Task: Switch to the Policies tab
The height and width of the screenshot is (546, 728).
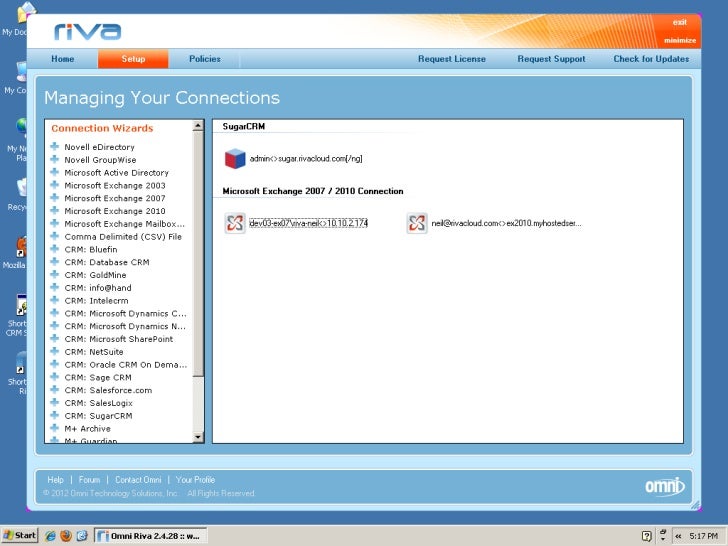Action: (x=205, y=59)
